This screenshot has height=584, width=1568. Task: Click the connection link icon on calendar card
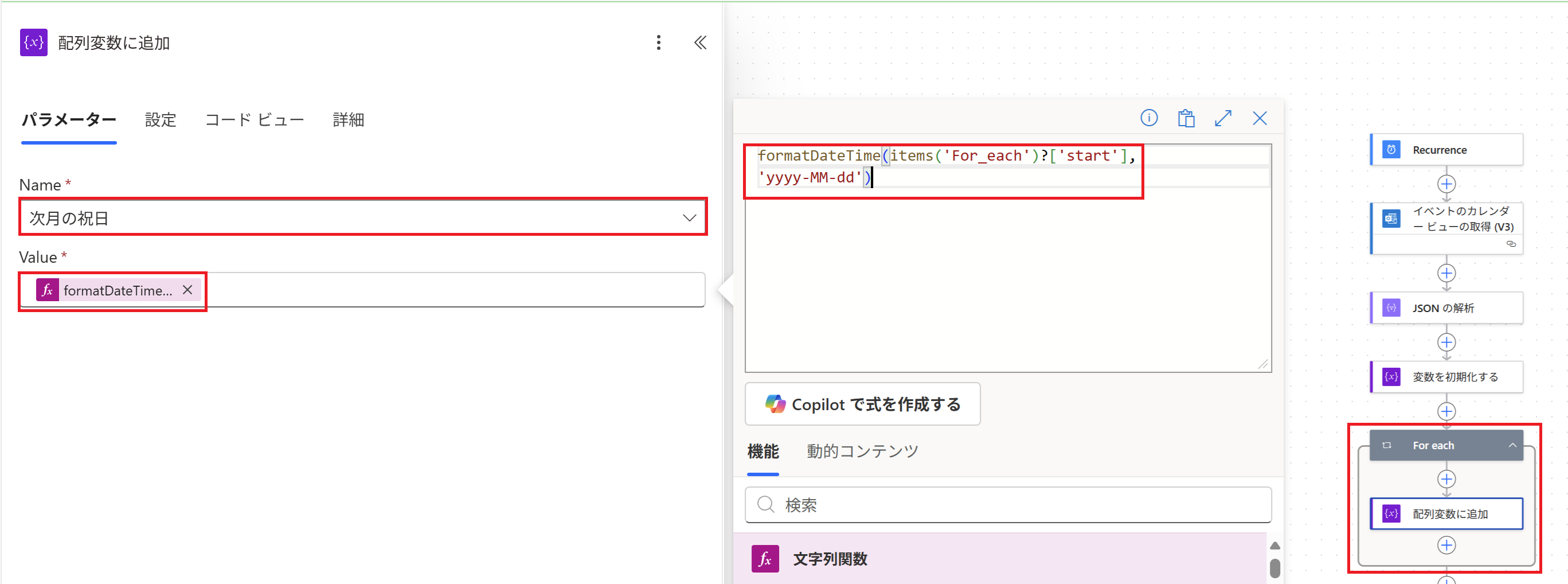[x=1511, y=244]
